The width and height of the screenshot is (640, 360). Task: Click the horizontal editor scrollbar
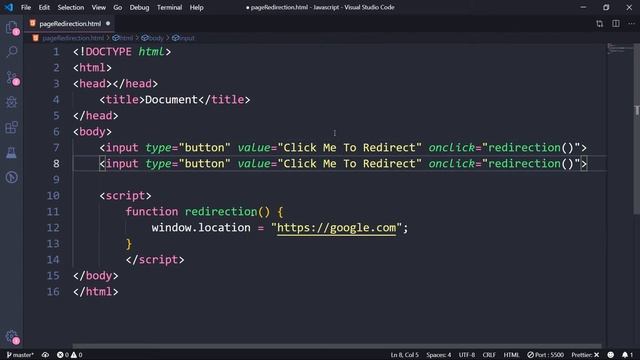pos(337,346)
